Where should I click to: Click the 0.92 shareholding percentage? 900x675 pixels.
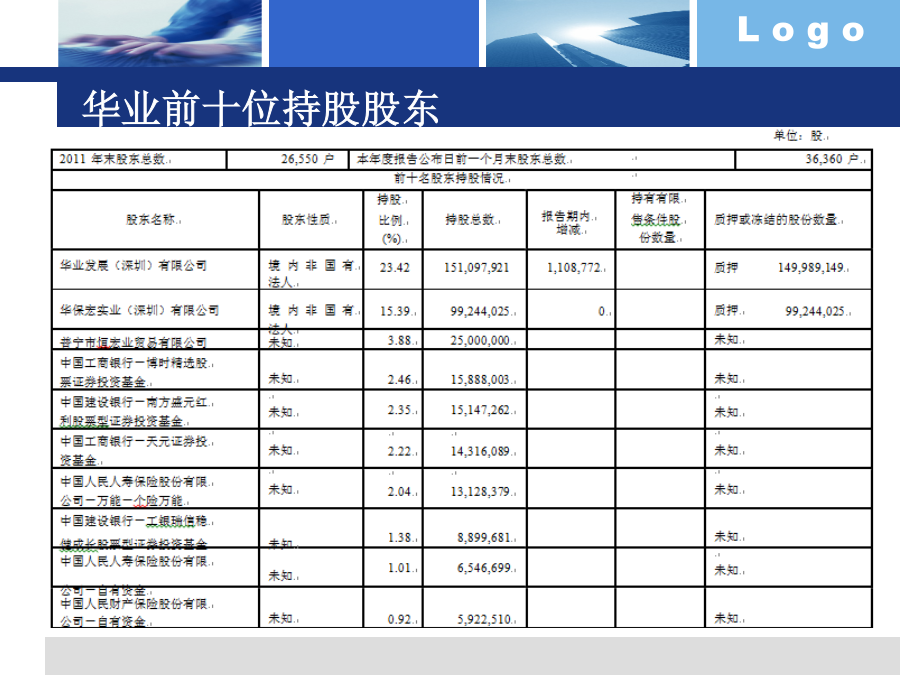coord(399,620)
